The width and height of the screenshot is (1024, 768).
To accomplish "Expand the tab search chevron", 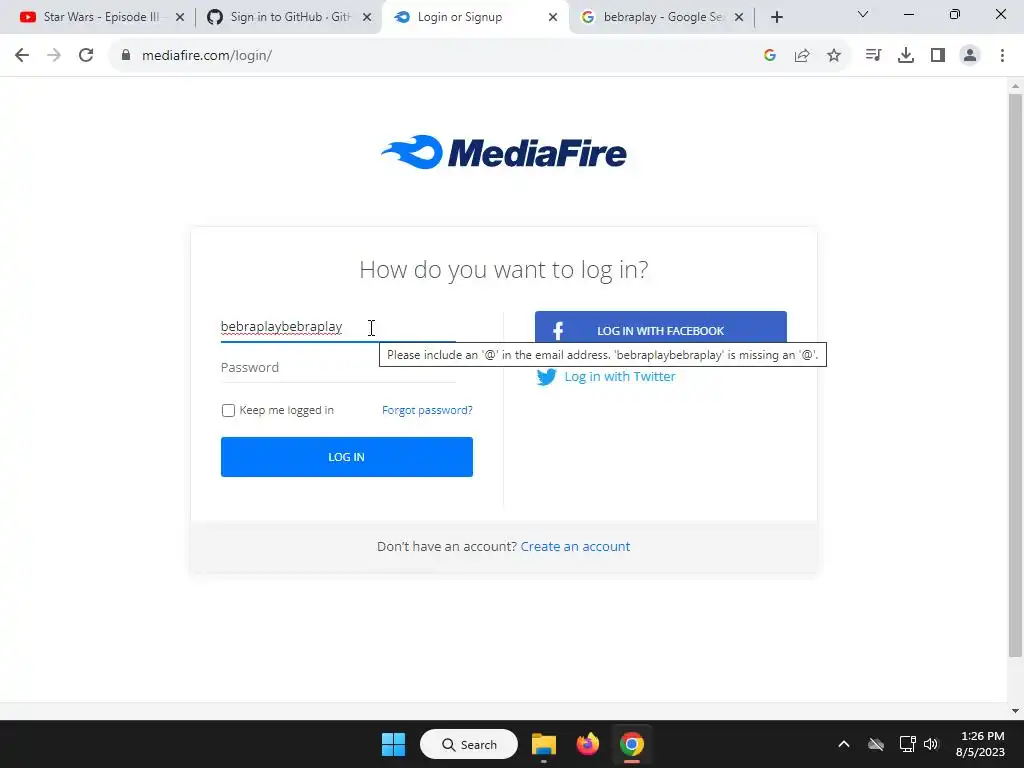I will coord(863,14).
